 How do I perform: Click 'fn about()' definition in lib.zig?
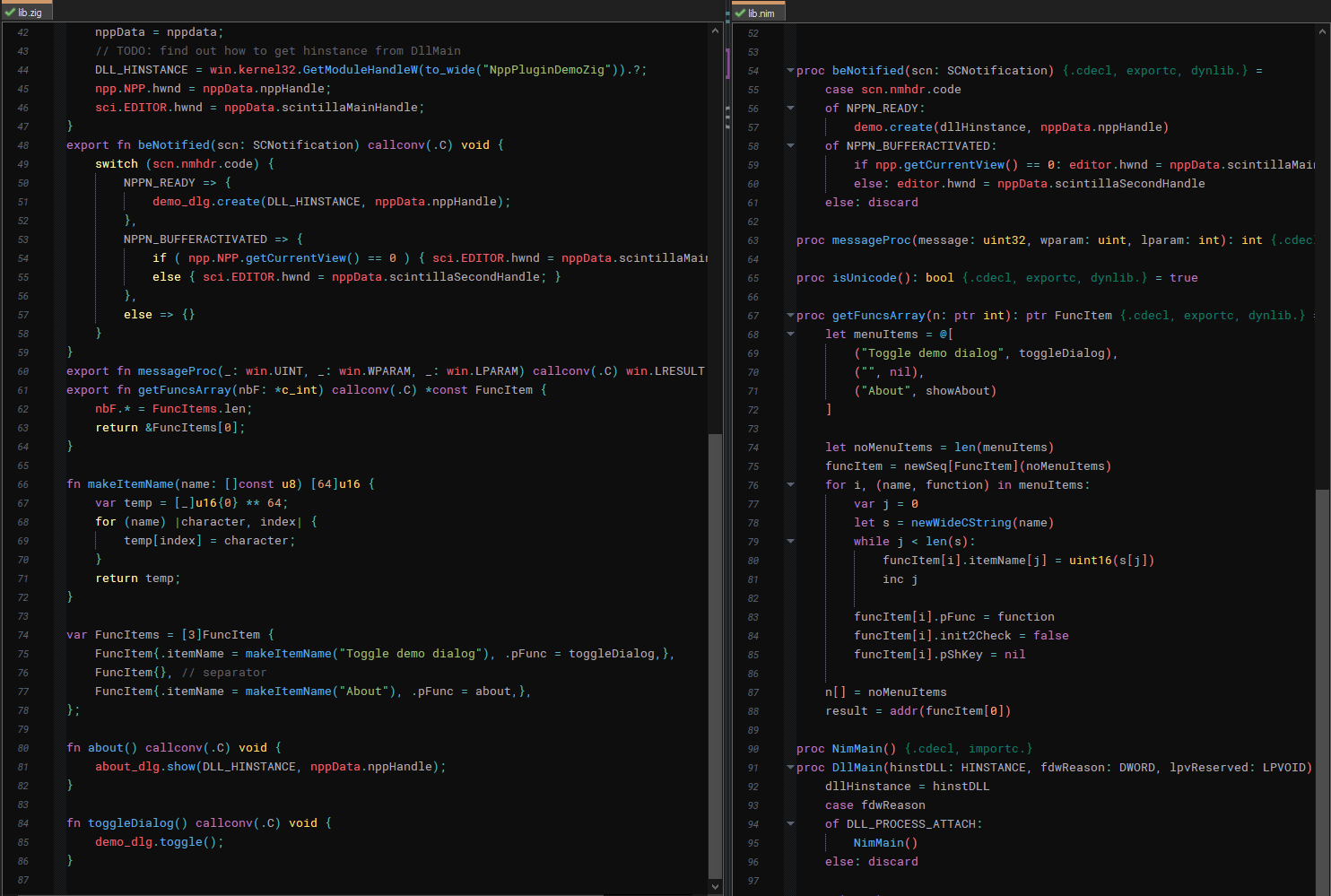click(x=102, y=748)
